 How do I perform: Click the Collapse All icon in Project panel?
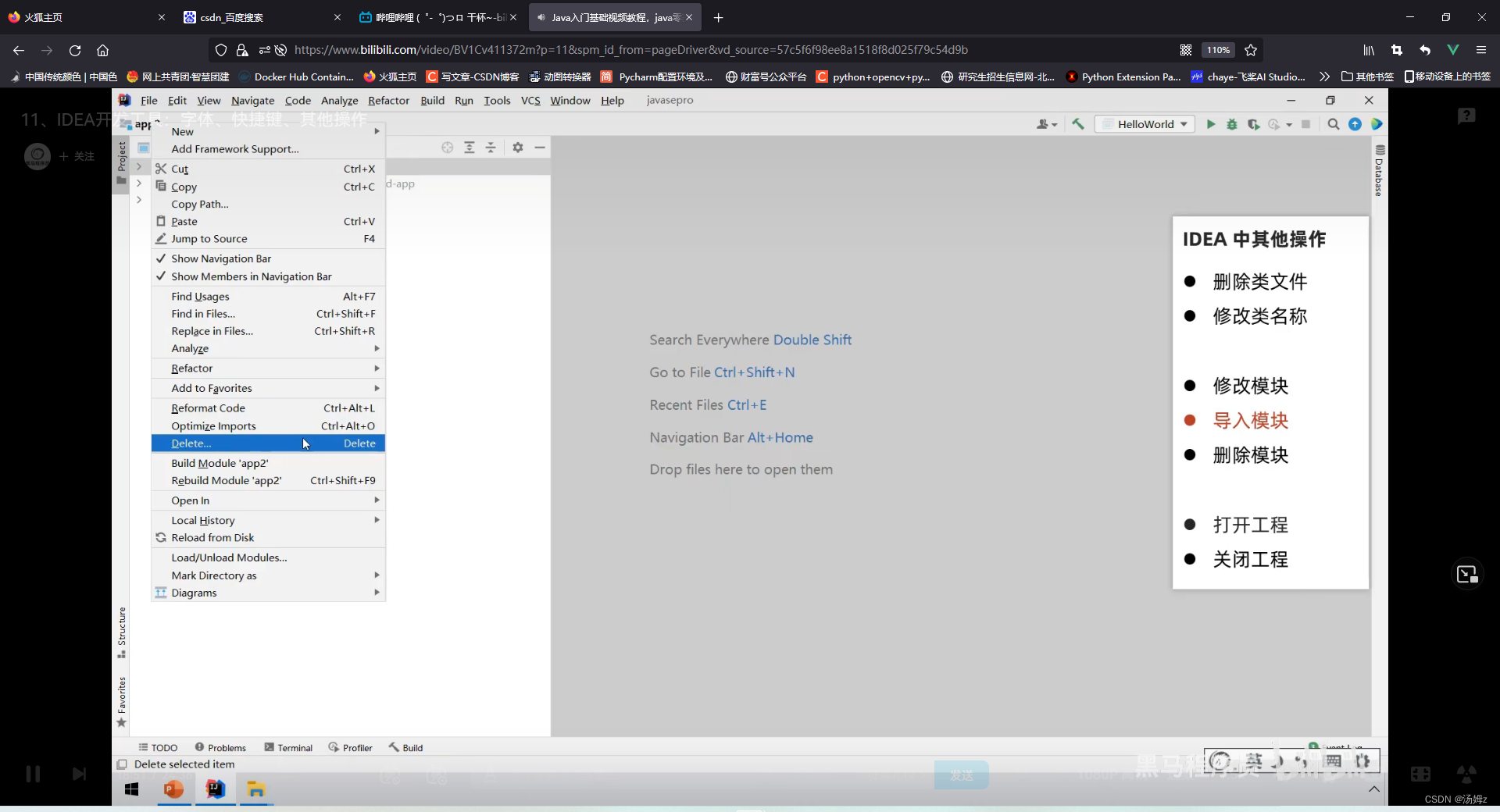click(x=491, y=148)
